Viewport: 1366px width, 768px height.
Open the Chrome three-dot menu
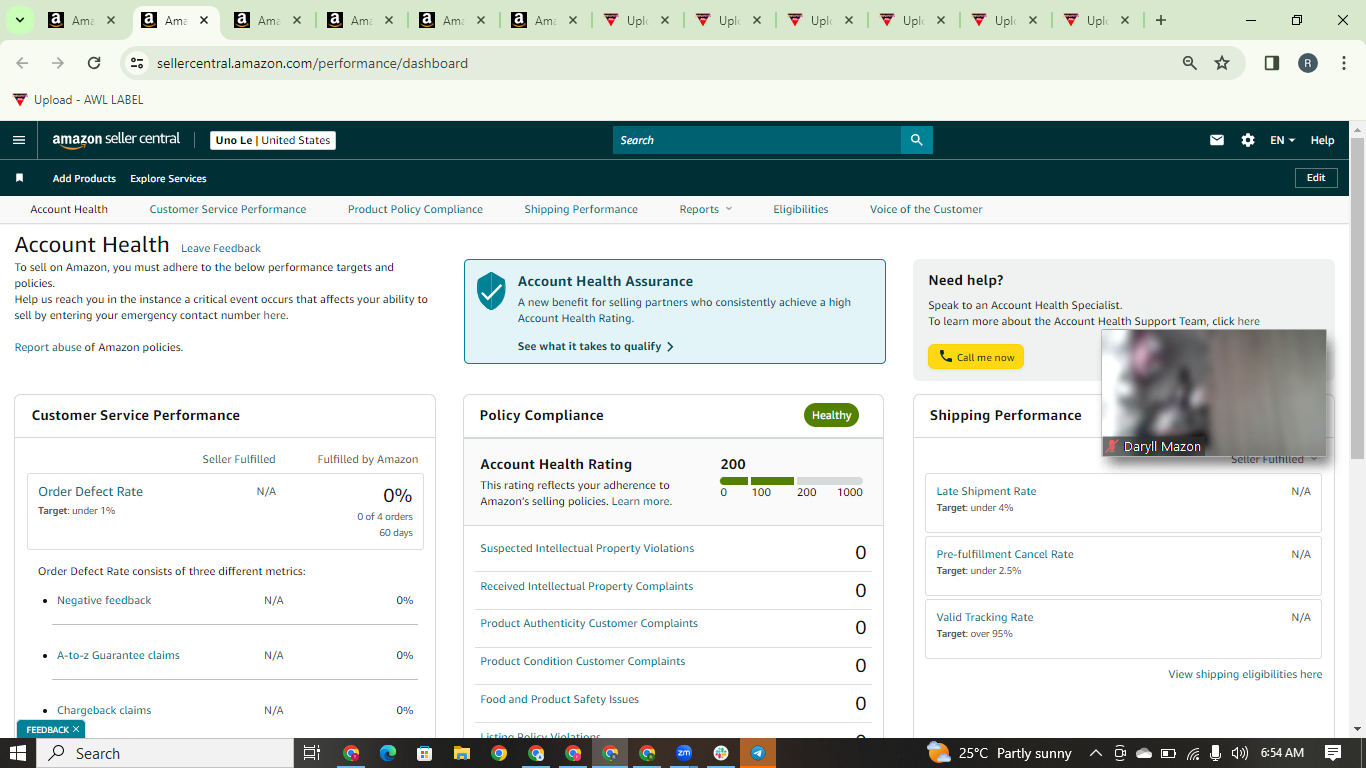(1343, 63)
